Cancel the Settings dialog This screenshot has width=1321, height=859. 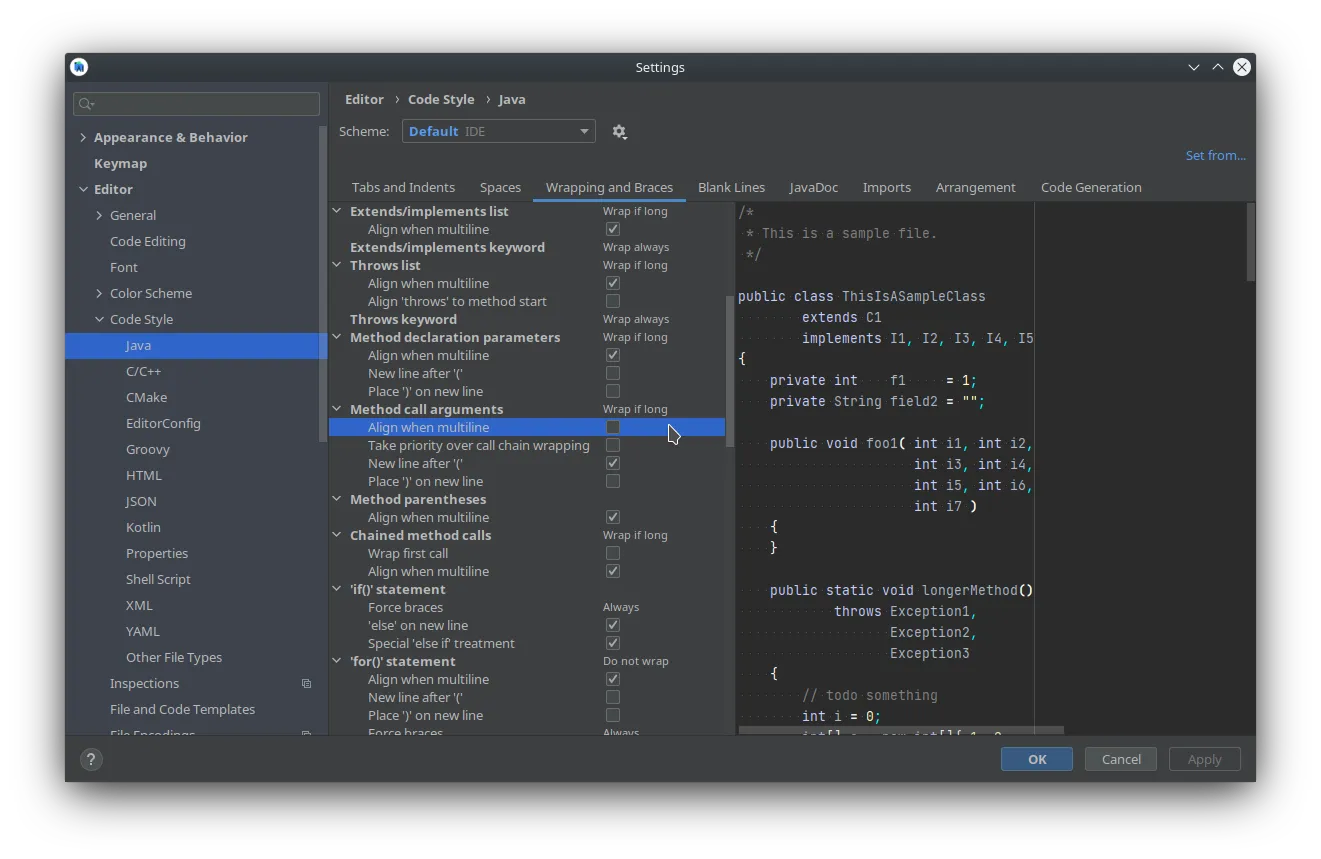tap(1121, 759)
